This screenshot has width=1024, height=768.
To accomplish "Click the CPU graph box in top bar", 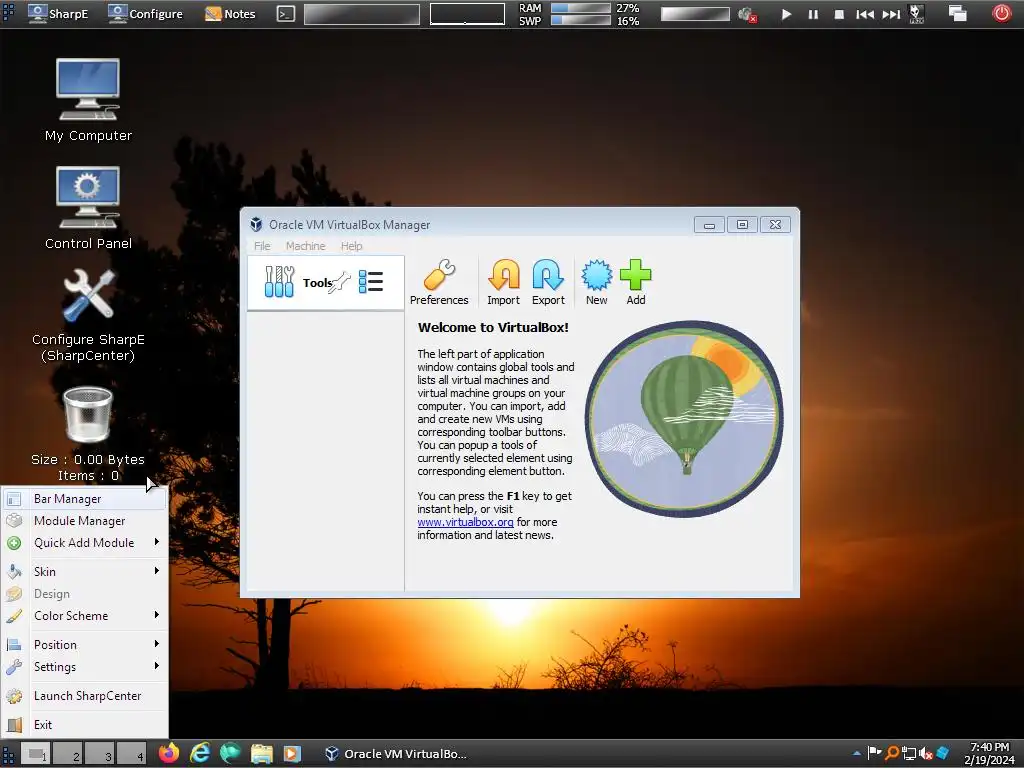I will (x=467, y=14).
